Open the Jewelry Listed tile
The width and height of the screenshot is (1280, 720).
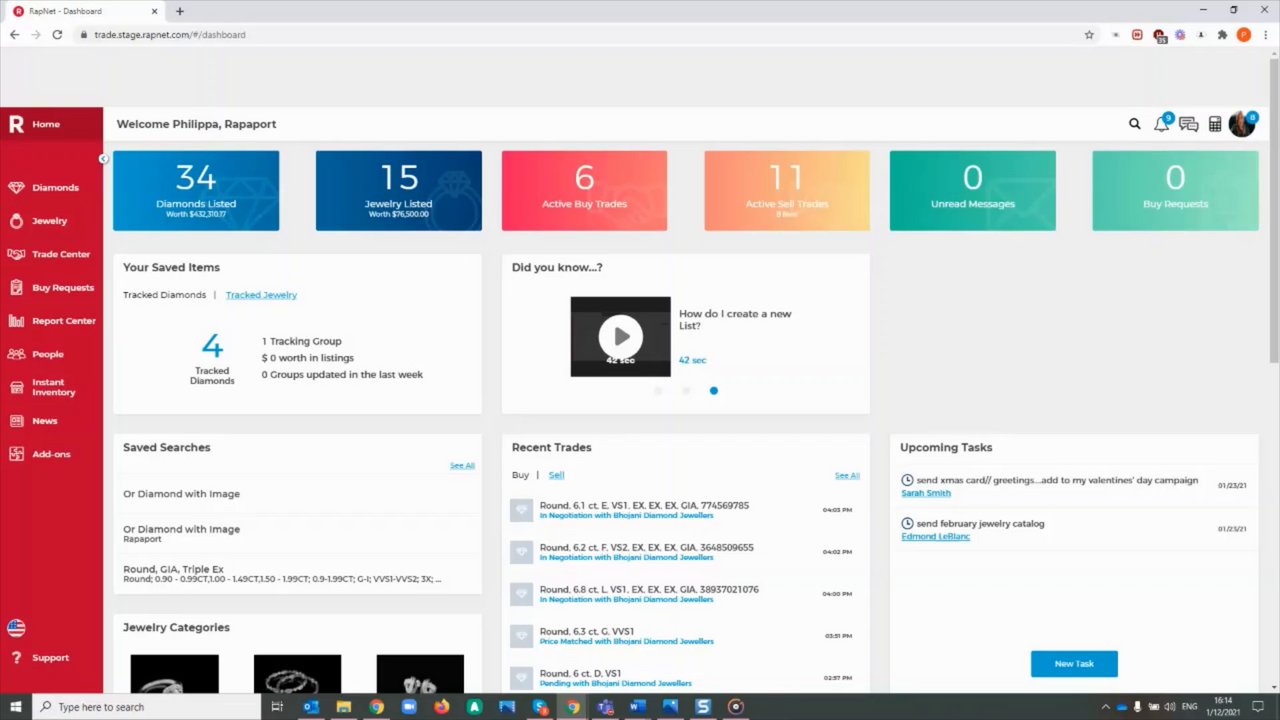tap(399, 191)
